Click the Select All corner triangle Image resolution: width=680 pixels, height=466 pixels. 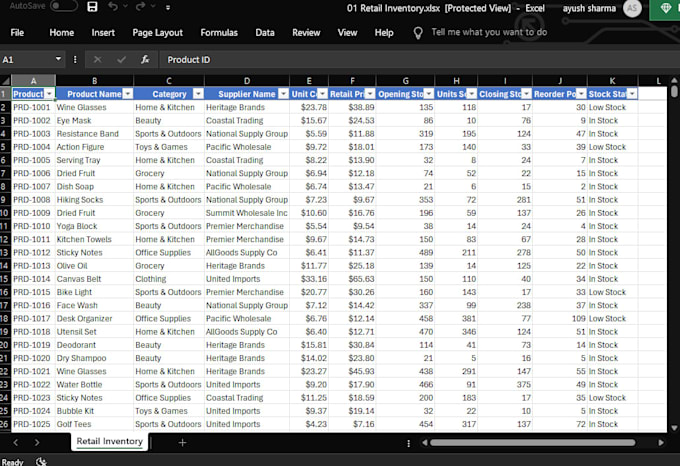pyautogui.click(x=6, y=81)
